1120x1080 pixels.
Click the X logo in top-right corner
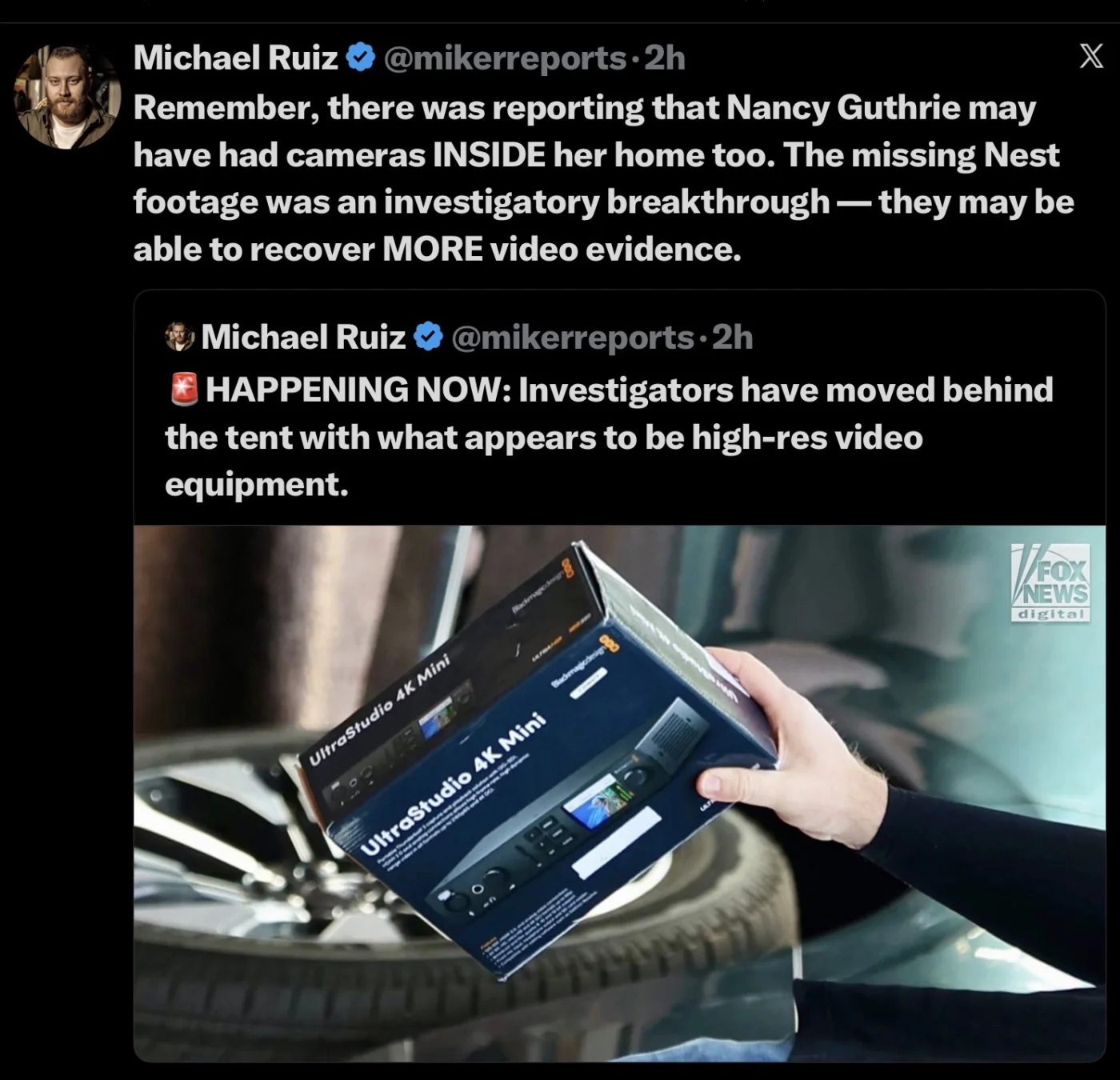click(x=1091, y=57)
